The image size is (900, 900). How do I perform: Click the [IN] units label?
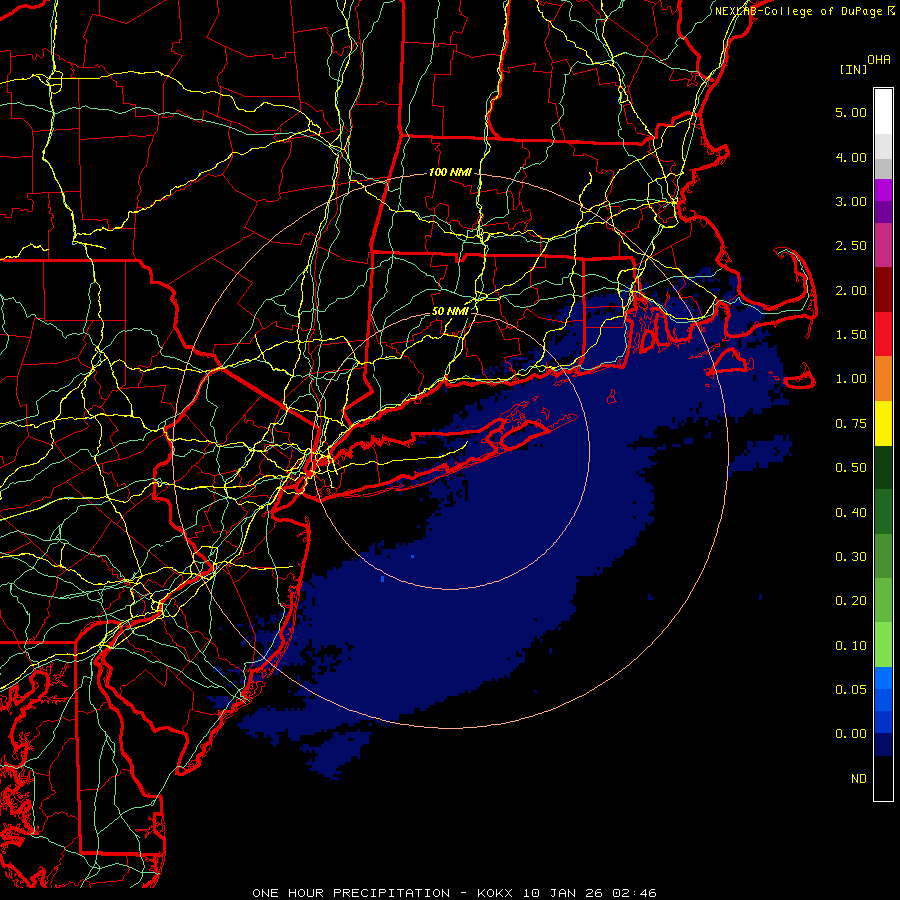(854, 69)
